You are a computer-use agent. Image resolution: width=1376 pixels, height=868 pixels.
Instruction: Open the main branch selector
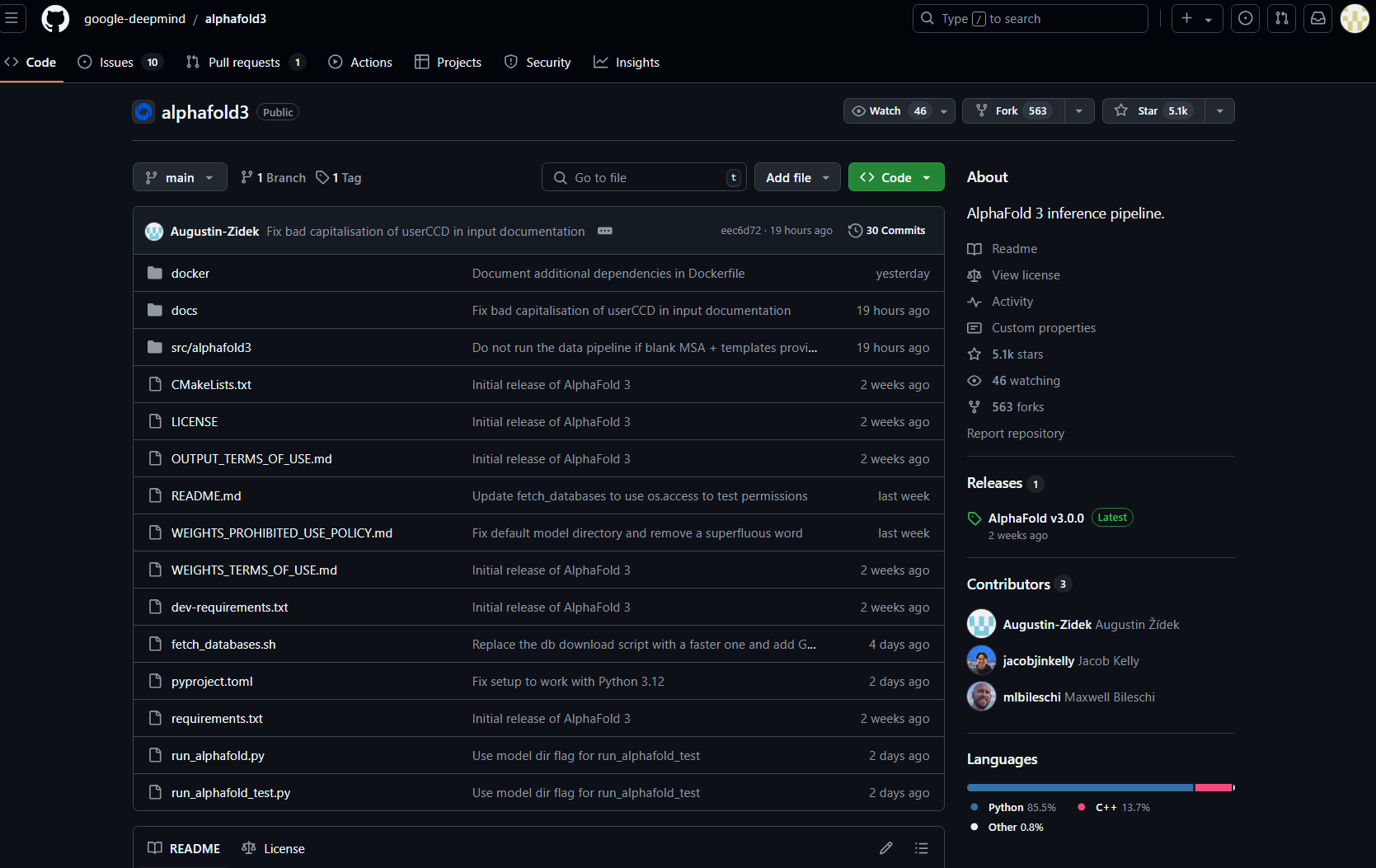pos(180,177)
